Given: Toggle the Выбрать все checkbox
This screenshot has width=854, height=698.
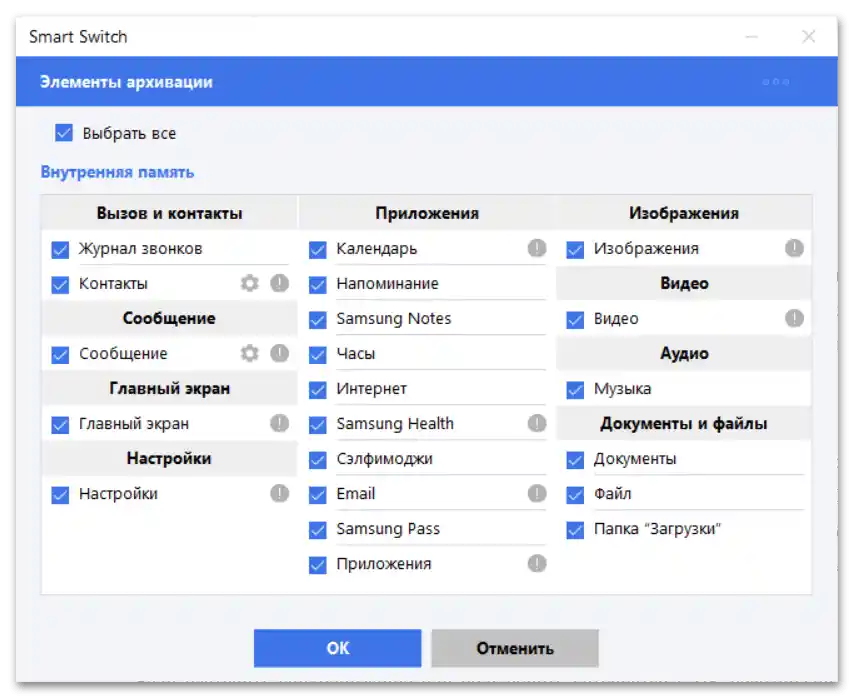Looking at the screenshot, I should point(64,133).
